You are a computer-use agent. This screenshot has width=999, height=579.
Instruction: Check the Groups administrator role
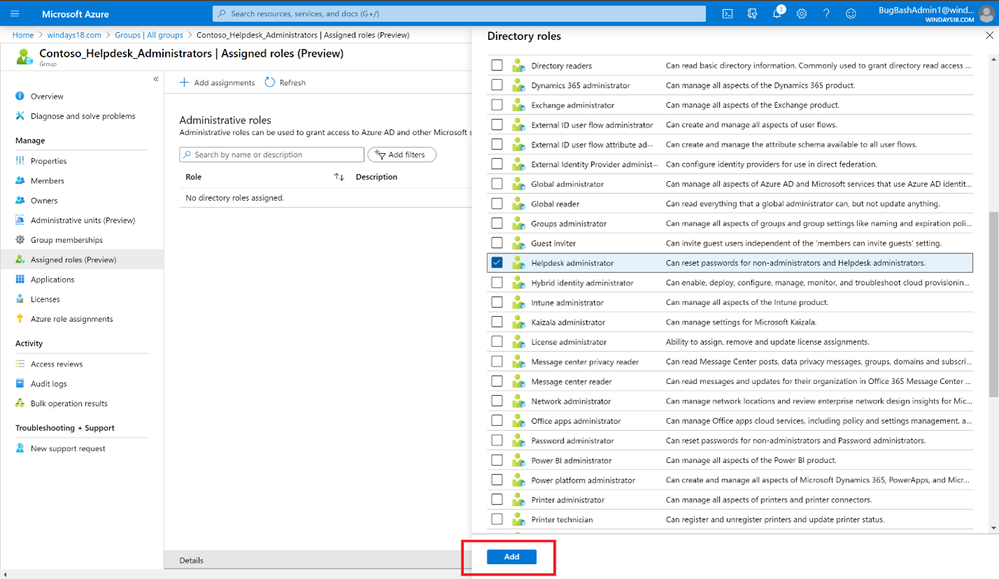point(497,223)
